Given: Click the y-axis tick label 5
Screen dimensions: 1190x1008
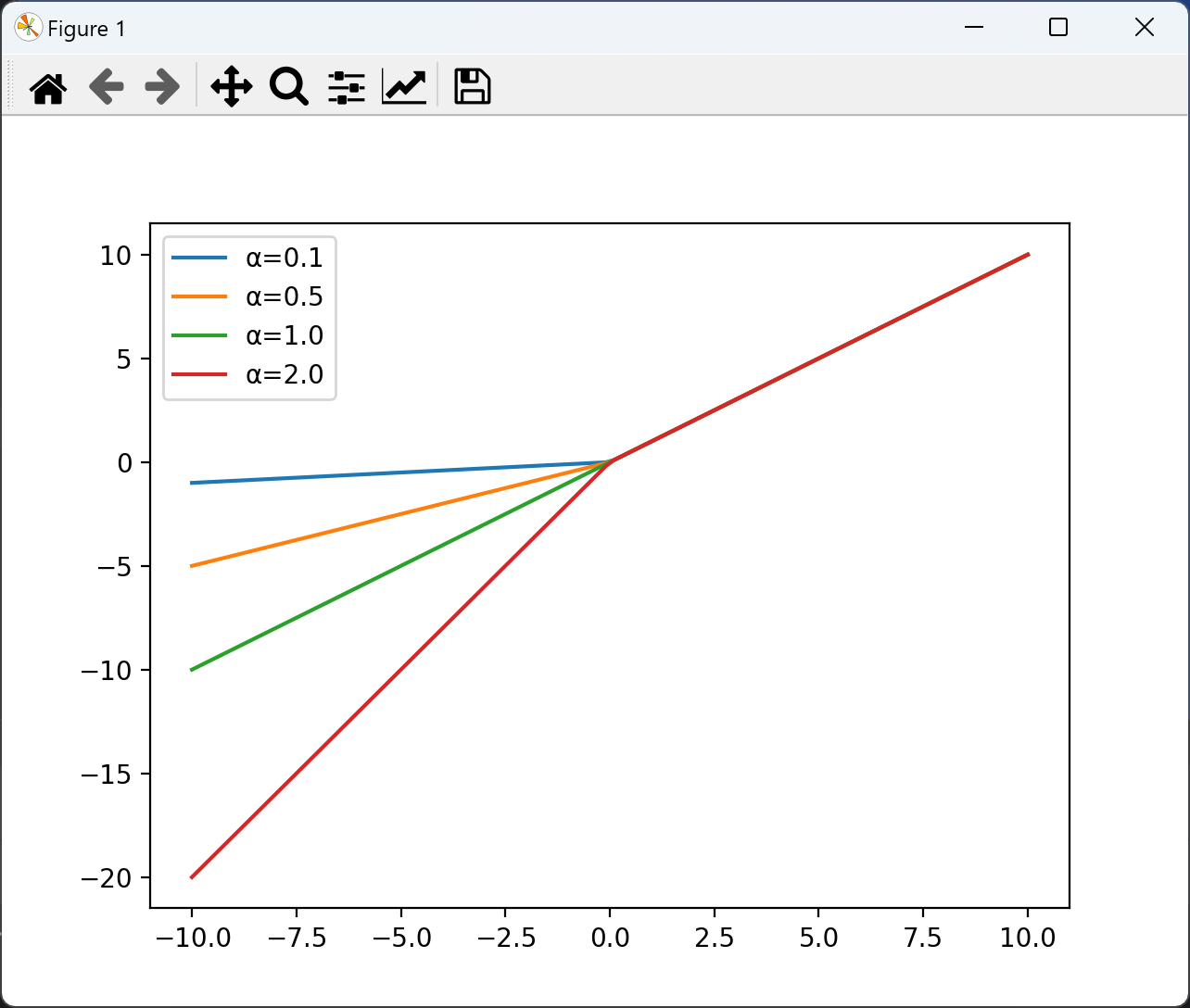Looking at the screenshot, I should (x=125, y=359).
